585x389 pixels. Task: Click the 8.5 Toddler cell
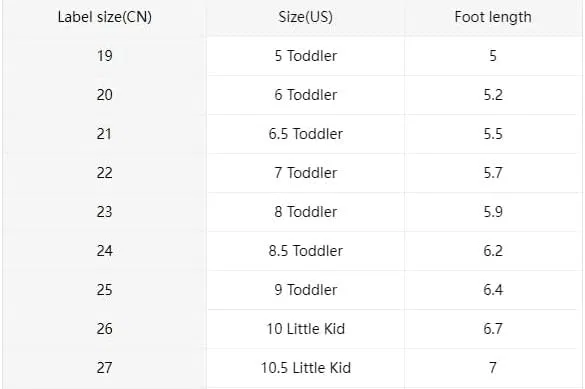(x=306, y=251)
